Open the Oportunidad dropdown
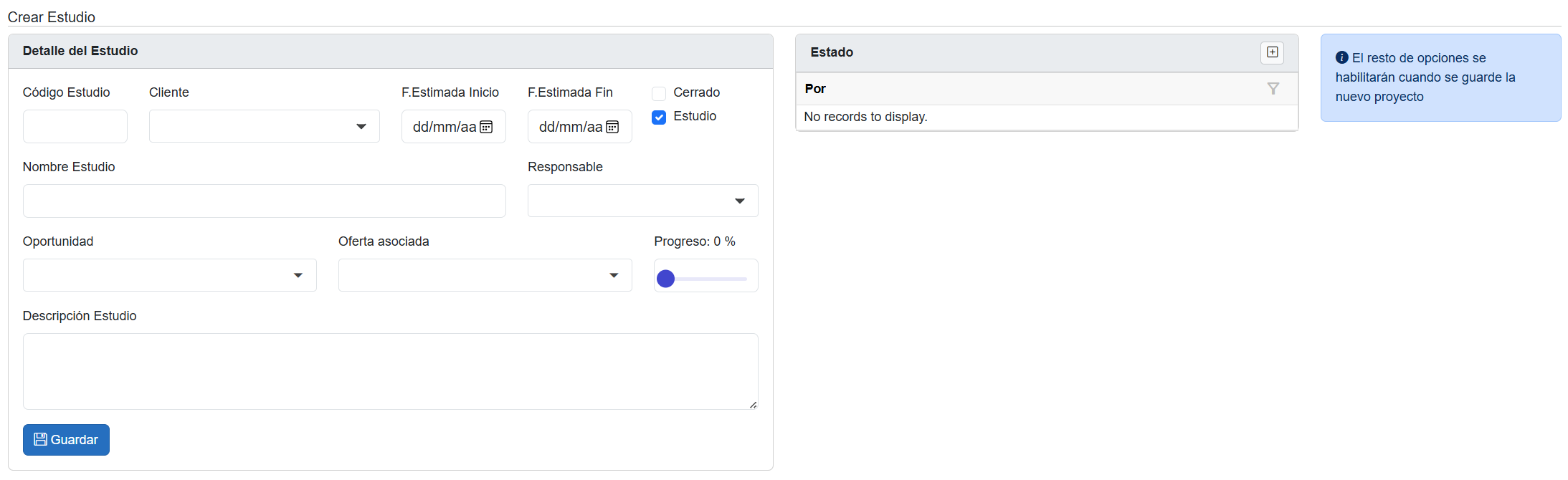 click(x=169, y=276)
